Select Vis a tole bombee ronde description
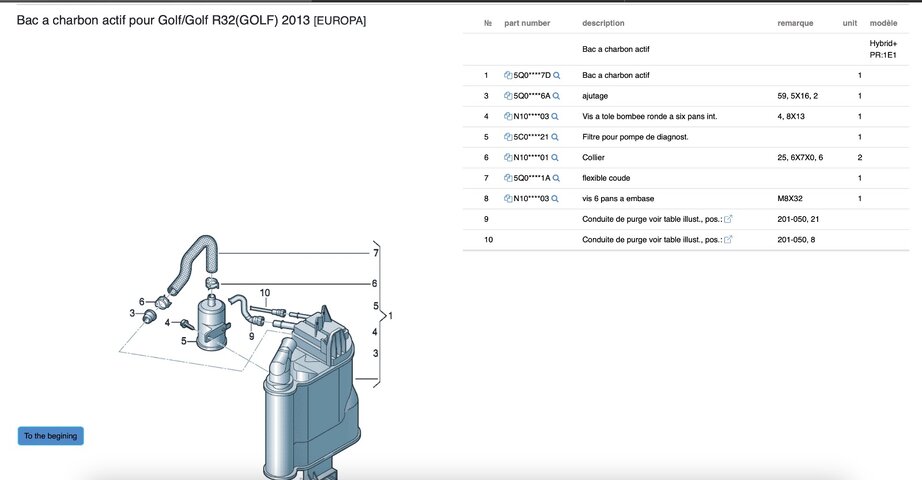Screen dimensions: 922x480 pos(650,116)
